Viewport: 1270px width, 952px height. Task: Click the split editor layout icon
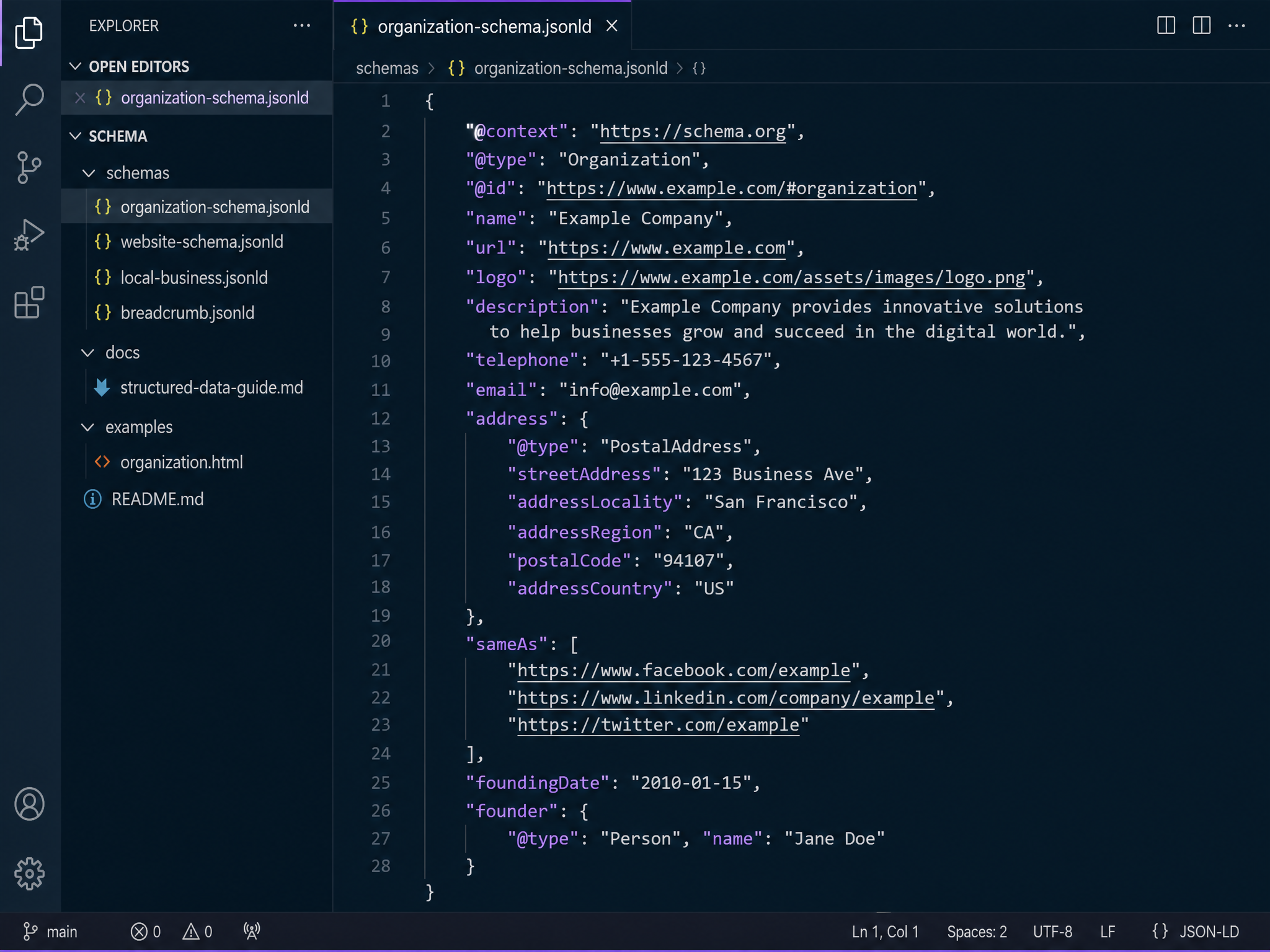(x=1166, y=25)
